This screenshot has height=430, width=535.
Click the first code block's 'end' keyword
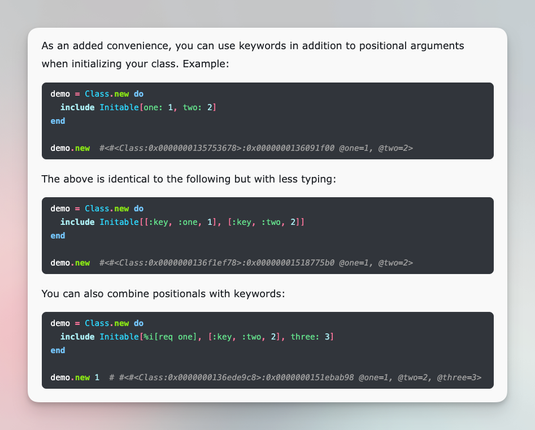click(58, 121)
